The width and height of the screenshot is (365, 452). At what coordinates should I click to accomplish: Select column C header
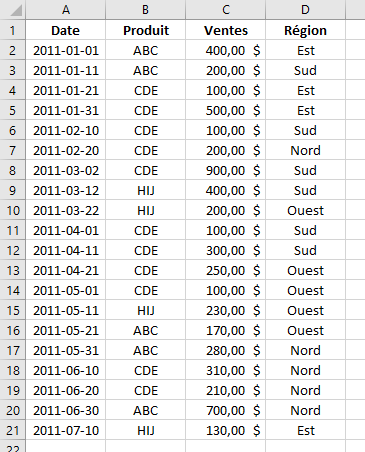click(226, 10)
